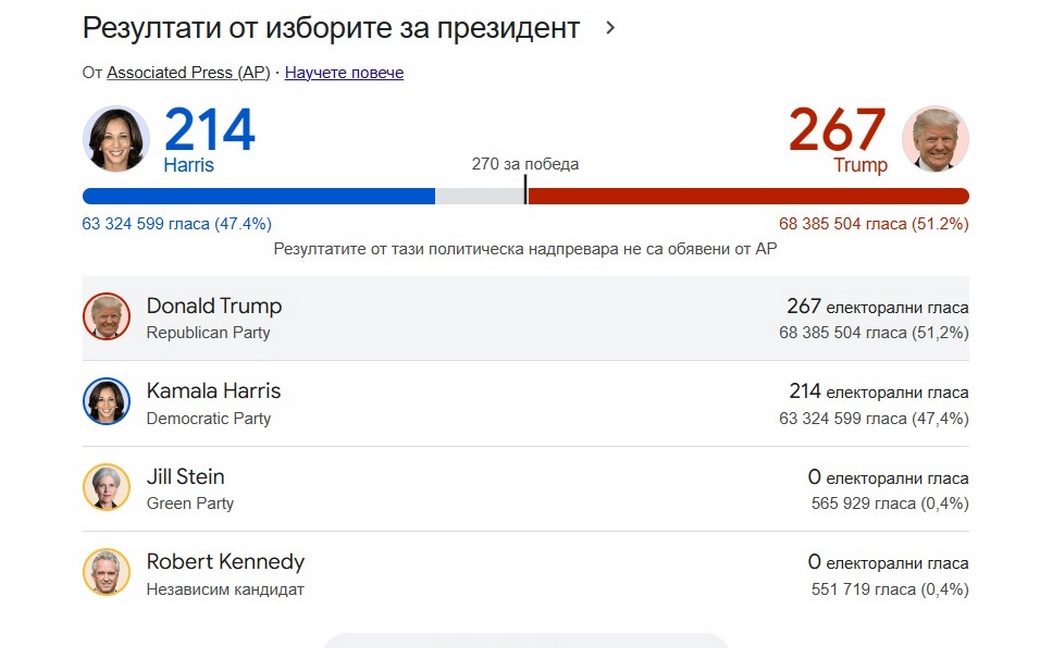This screenshot has width=1040, height=648.
Task: Click Donald Trump's avatar in results list
Action: (x=106, y=317)
